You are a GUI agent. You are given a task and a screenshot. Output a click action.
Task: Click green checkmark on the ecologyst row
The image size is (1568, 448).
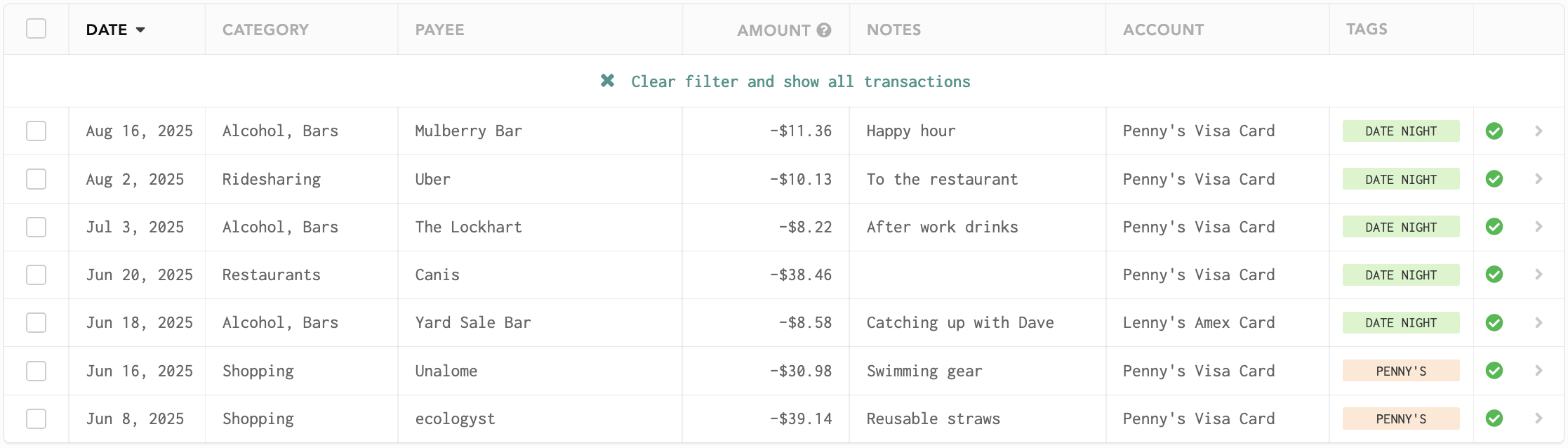[1494, 419]
